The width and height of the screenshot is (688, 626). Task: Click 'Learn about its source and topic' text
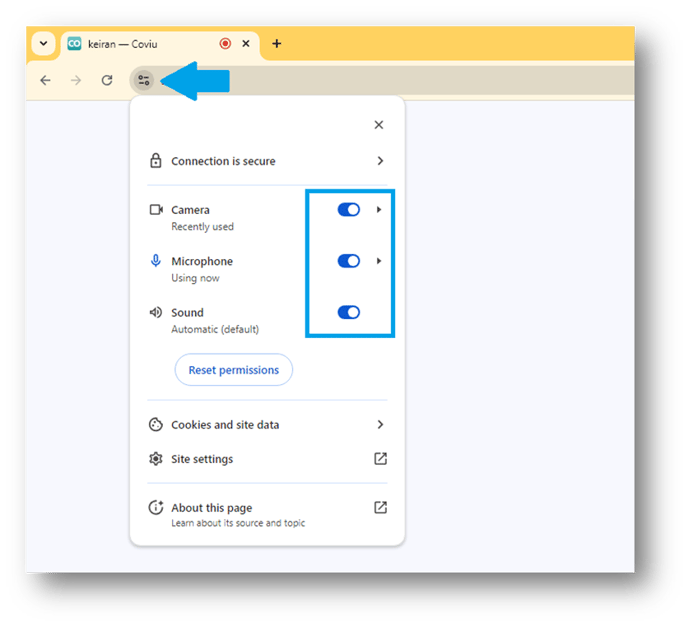click(238, 523)
